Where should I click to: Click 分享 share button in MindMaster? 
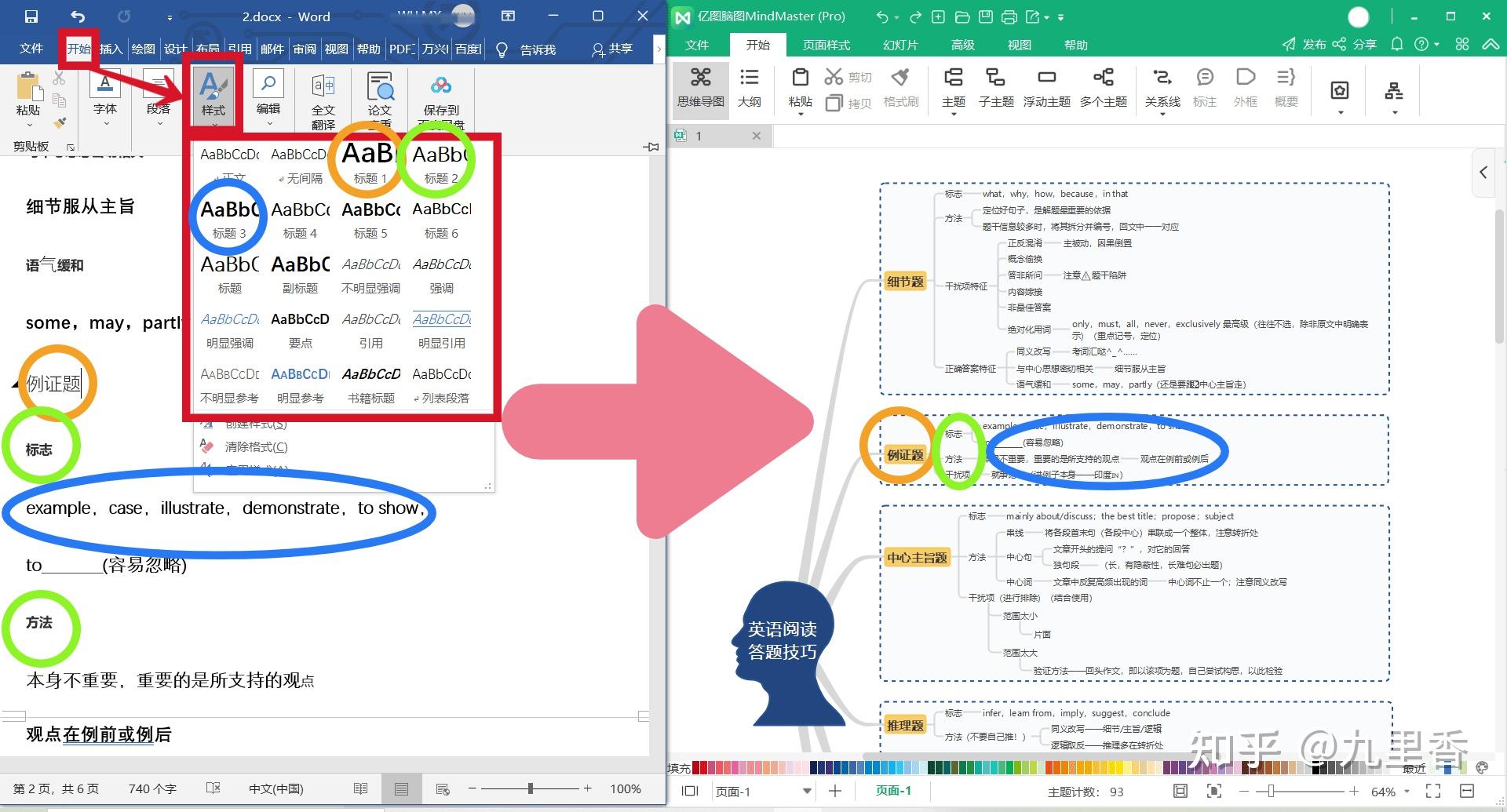tap(1355, 44)
